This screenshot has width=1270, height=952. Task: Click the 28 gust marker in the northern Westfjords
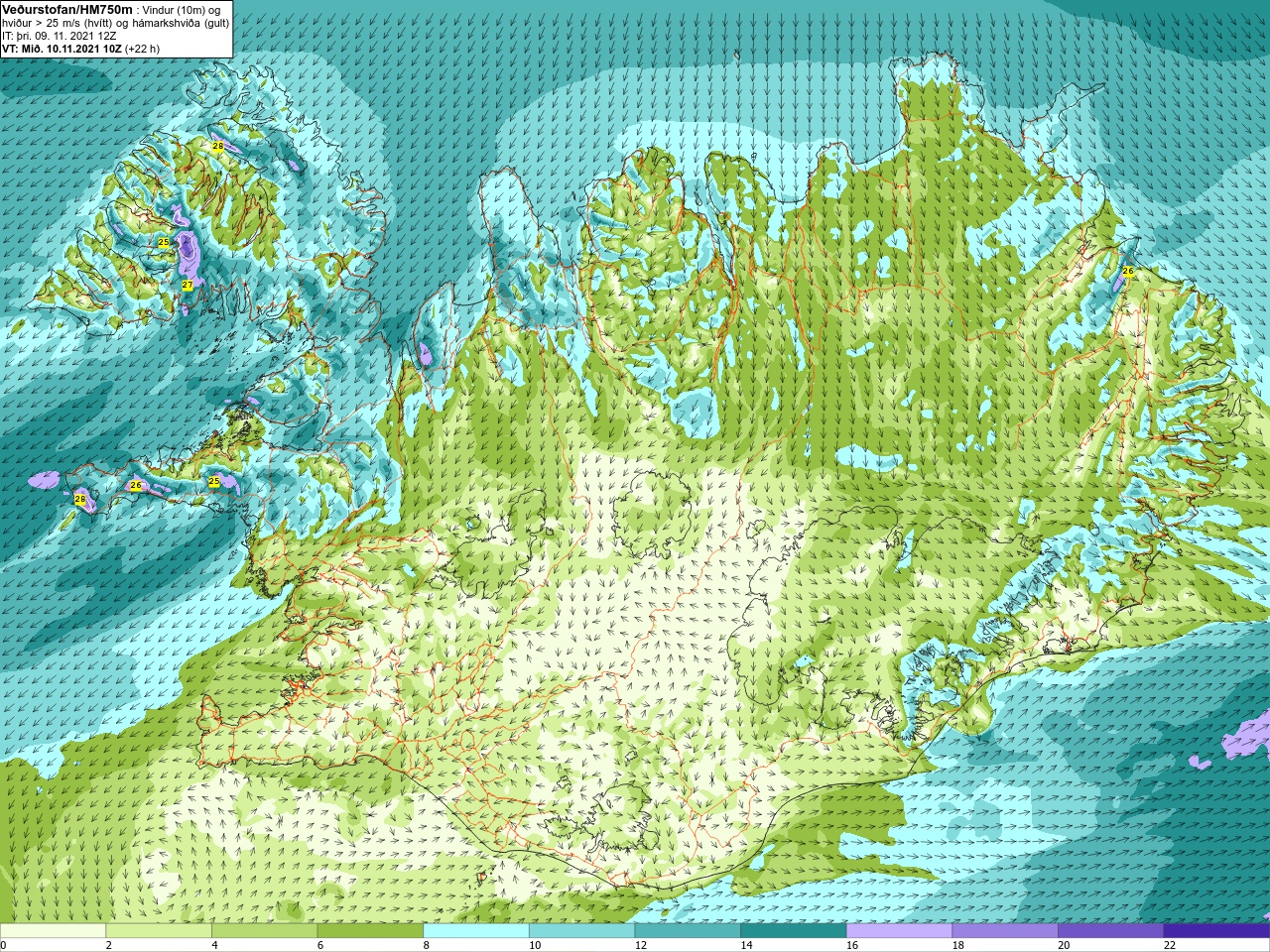pyautogui.click(x=217, y=146)
